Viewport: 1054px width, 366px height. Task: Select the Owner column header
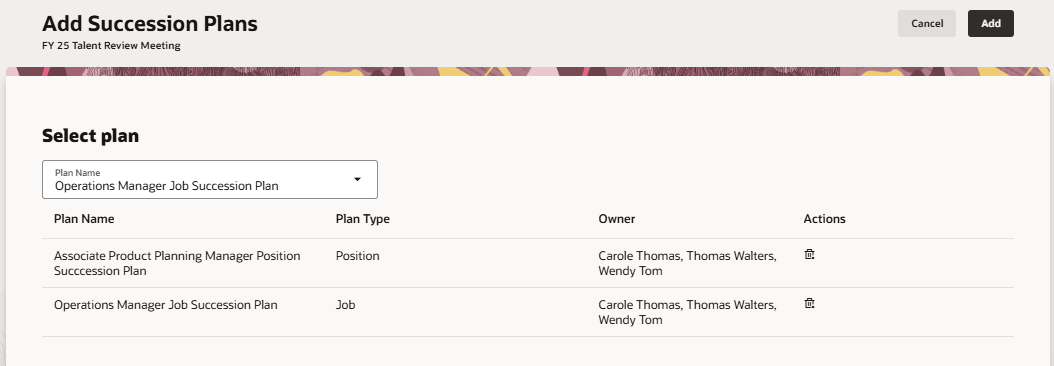617,219
